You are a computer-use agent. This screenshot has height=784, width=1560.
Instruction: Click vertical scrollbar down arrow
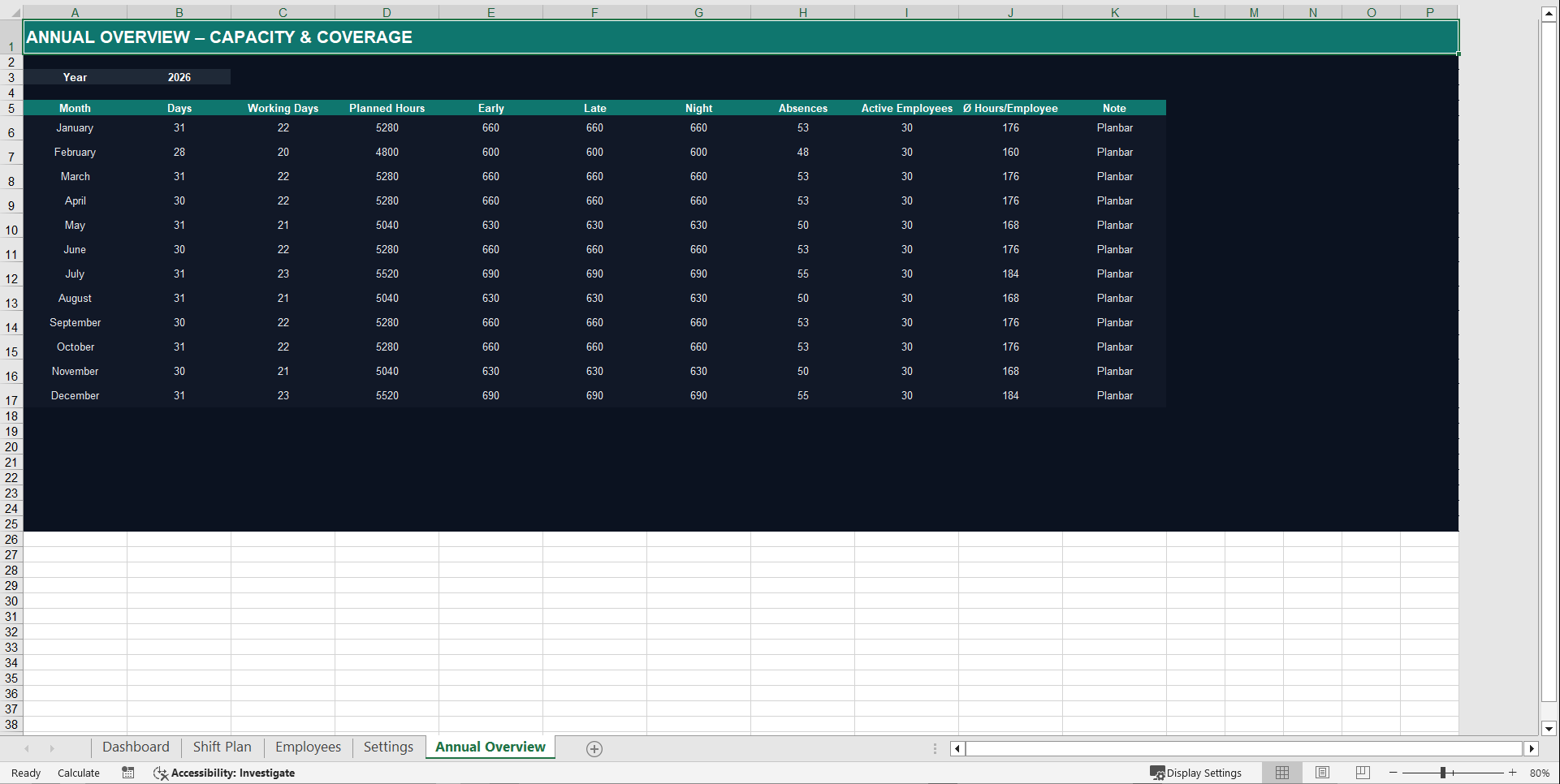click(1549, 728)
